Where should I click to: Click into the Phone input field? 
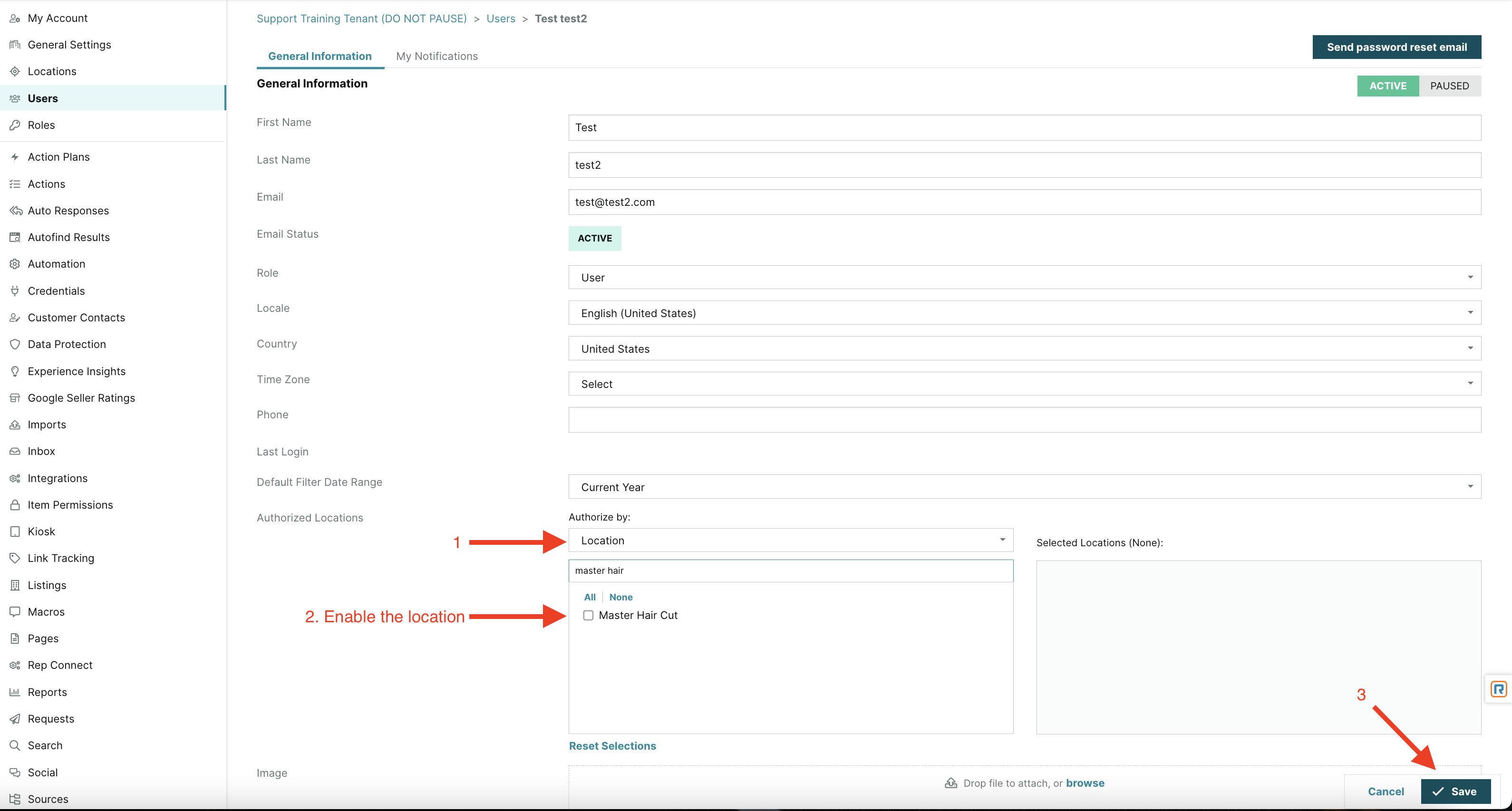[x=1024, y=420]
